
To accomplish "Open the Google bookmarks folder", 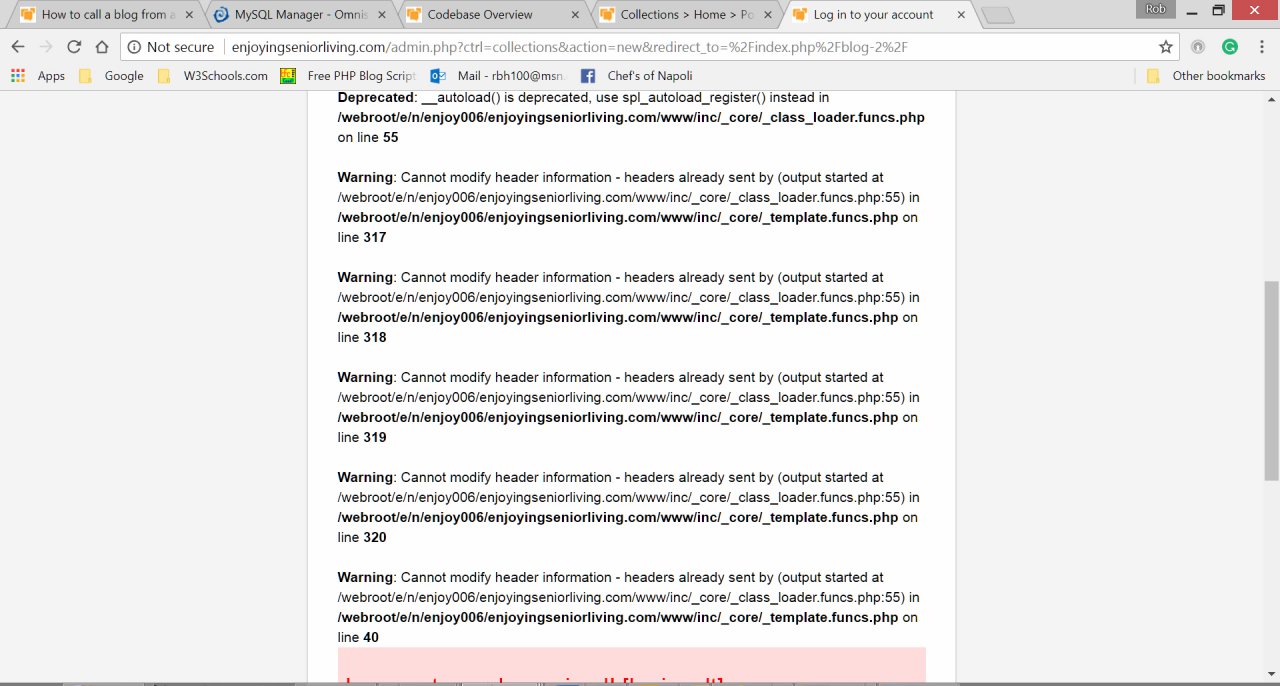I will tap(111, 76).
